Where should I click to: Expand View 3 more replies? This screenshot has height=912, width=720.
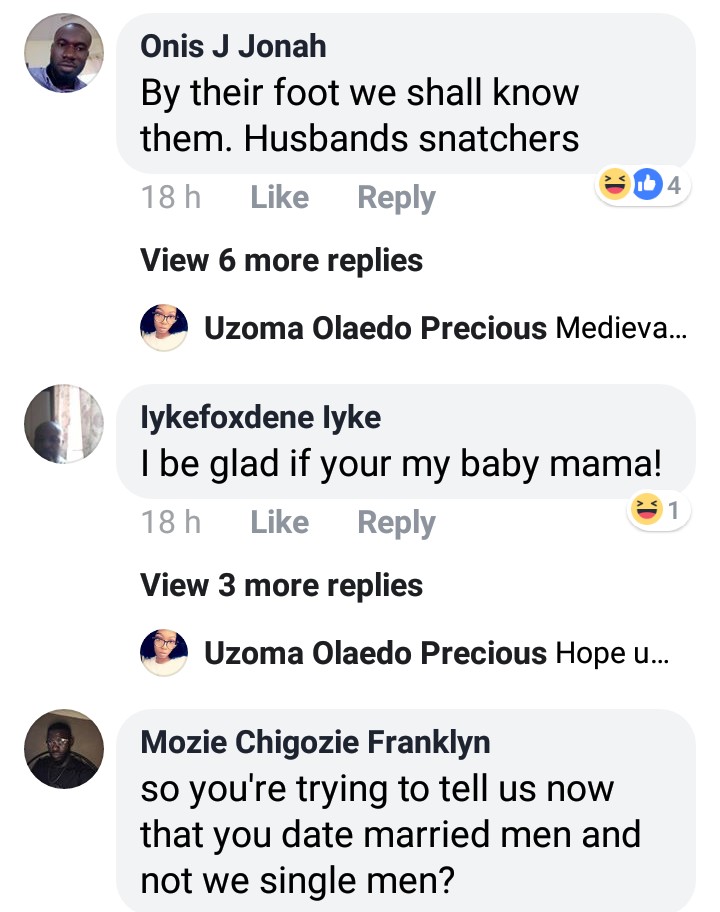click(281, 585)
